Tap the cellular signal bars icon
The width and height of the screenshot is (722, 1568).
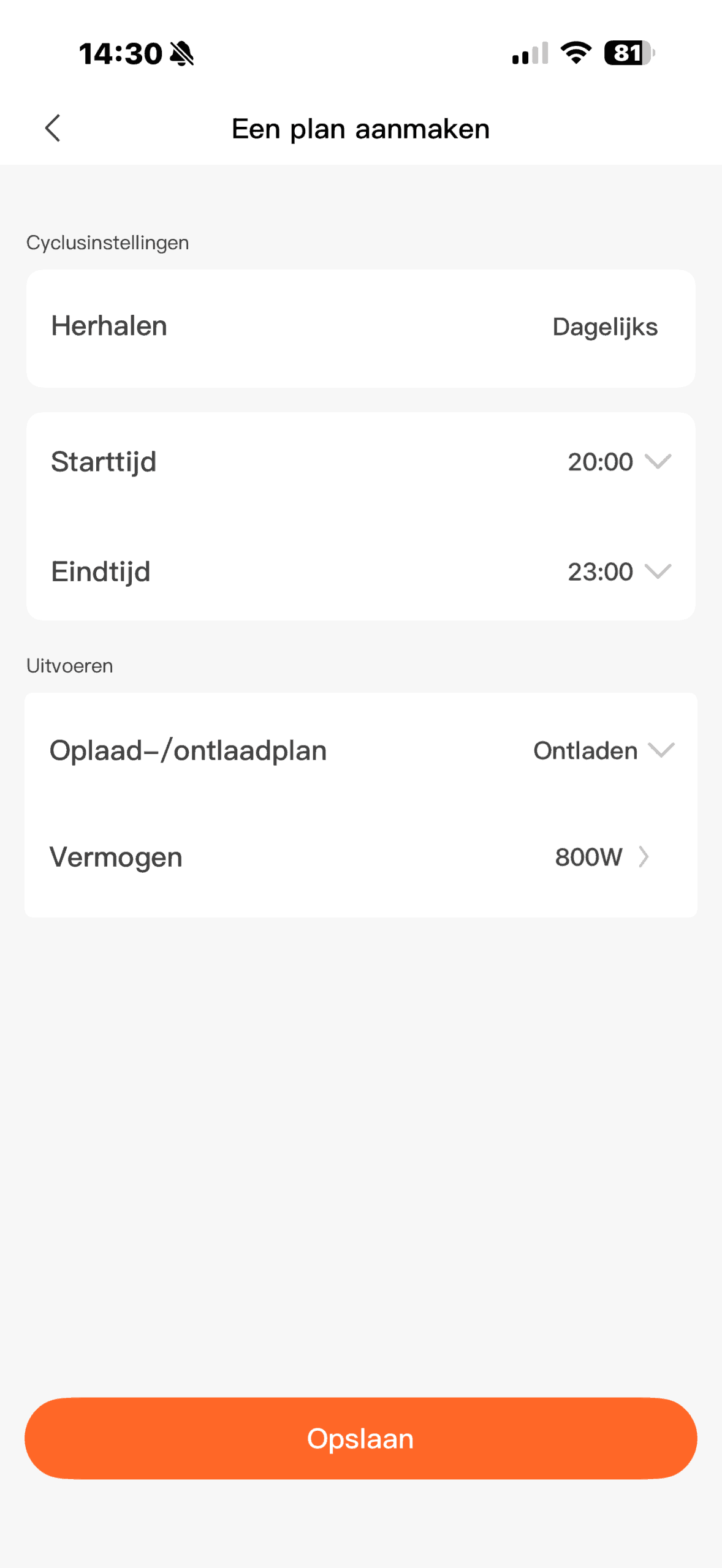(x=530, y=54)
